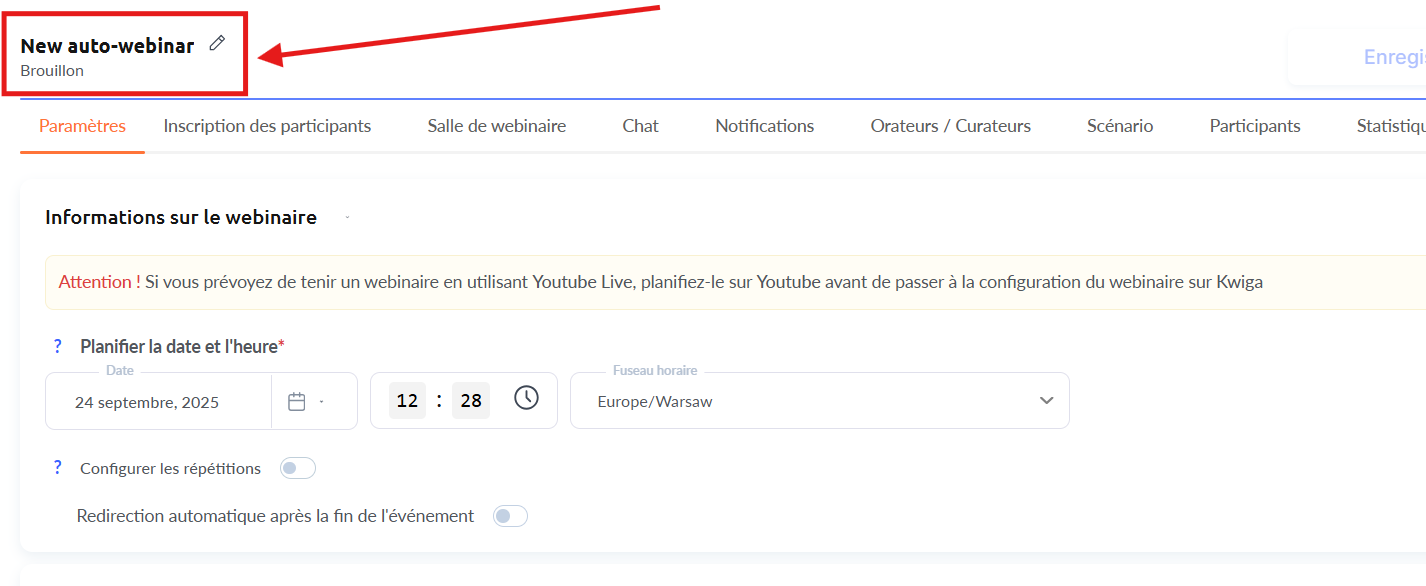Enable the Configurer les répétitions toggle

298,468
